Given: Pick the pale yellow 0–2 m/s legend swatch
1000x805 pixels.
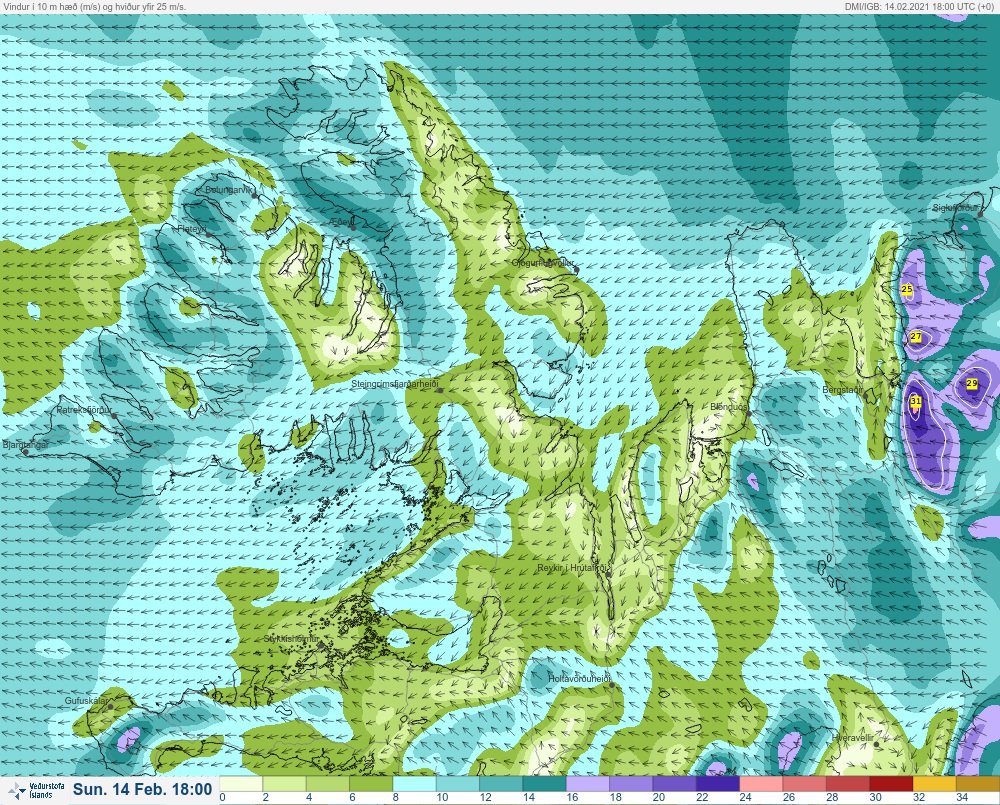Looking at the screenshot, I should (241, 783).
